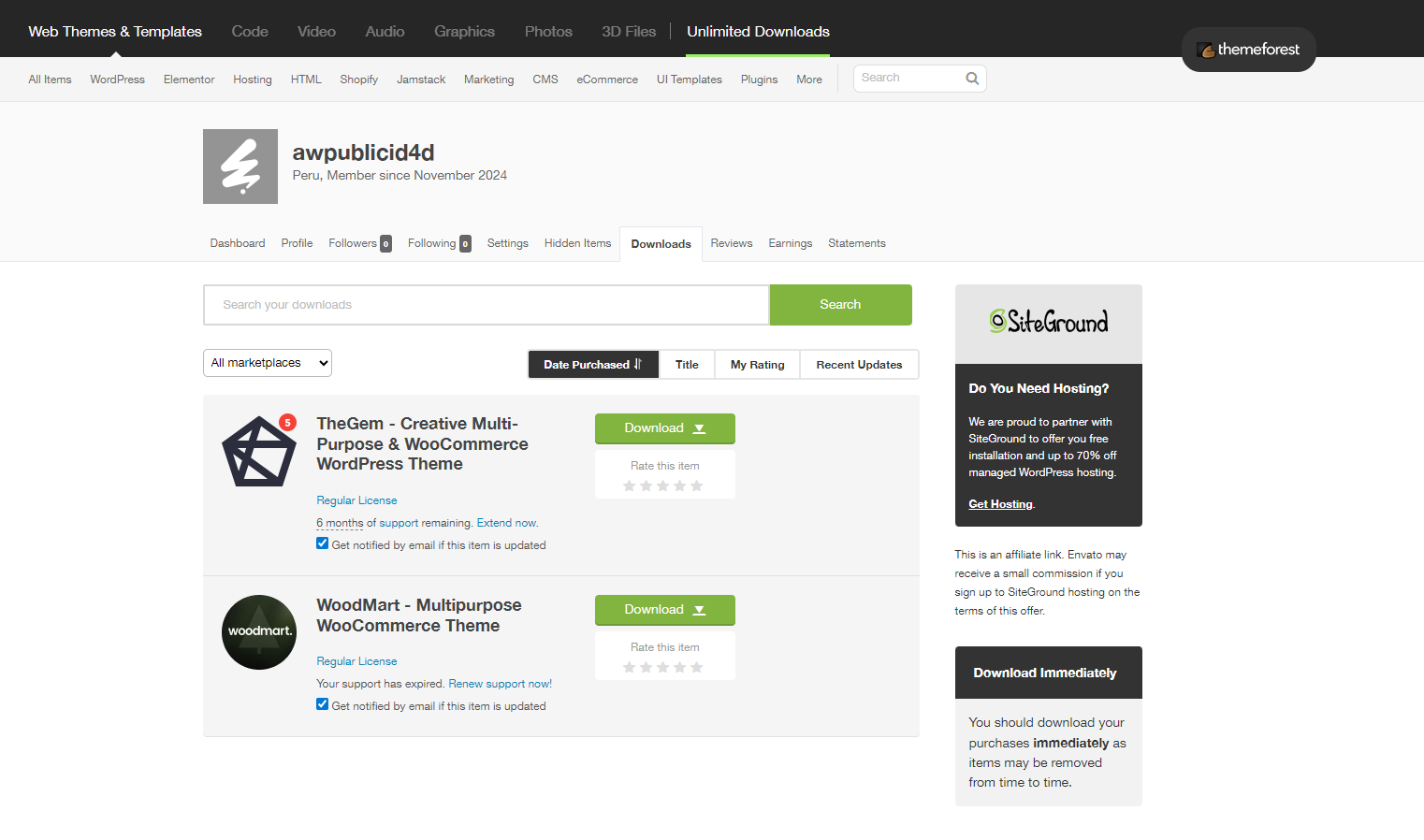This screenshot has height=840, width=1424.
Task: Click the SiteGround logo banner
Action: tap(1048, 323)
